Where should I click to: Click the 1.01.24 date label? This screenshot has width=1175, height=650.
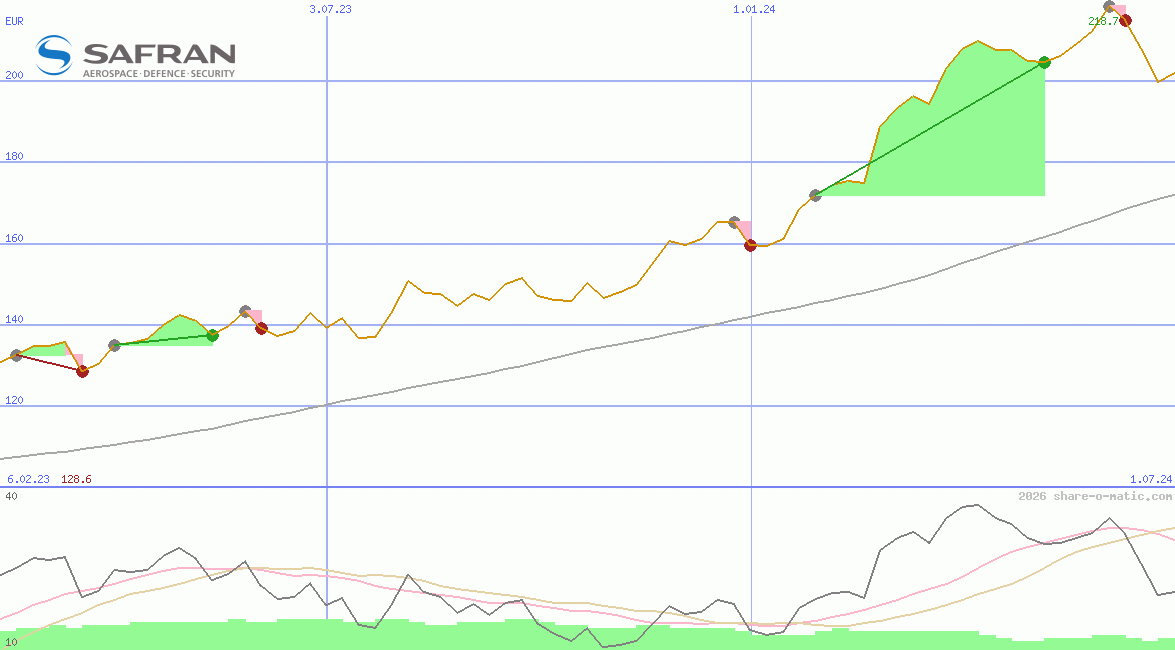[754, 9]
